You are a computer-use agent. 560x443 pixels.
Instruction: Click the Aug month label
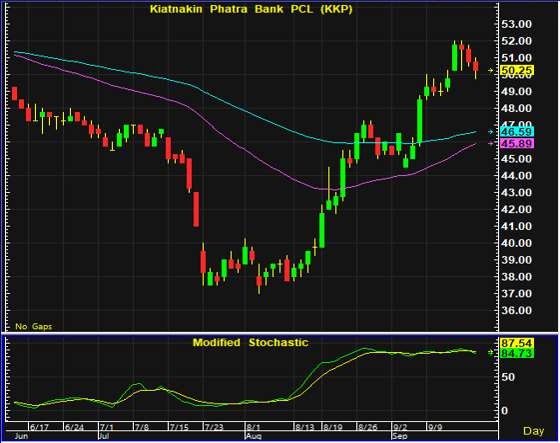coord(254,436)
